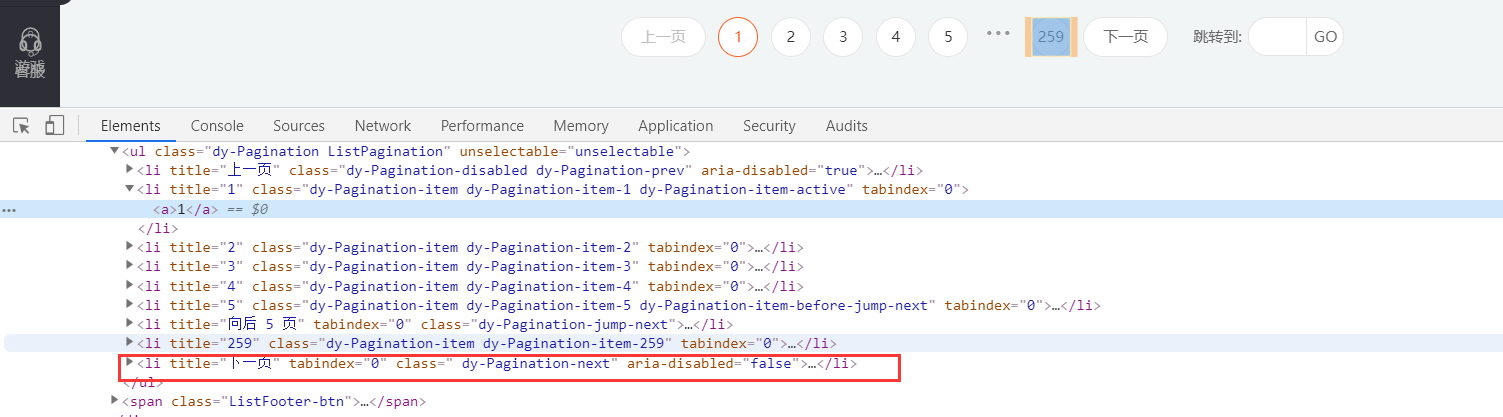Click the three-dot ellipsis beside the selected line
The width and height of the screenshot is (1503, 417).
8,210
